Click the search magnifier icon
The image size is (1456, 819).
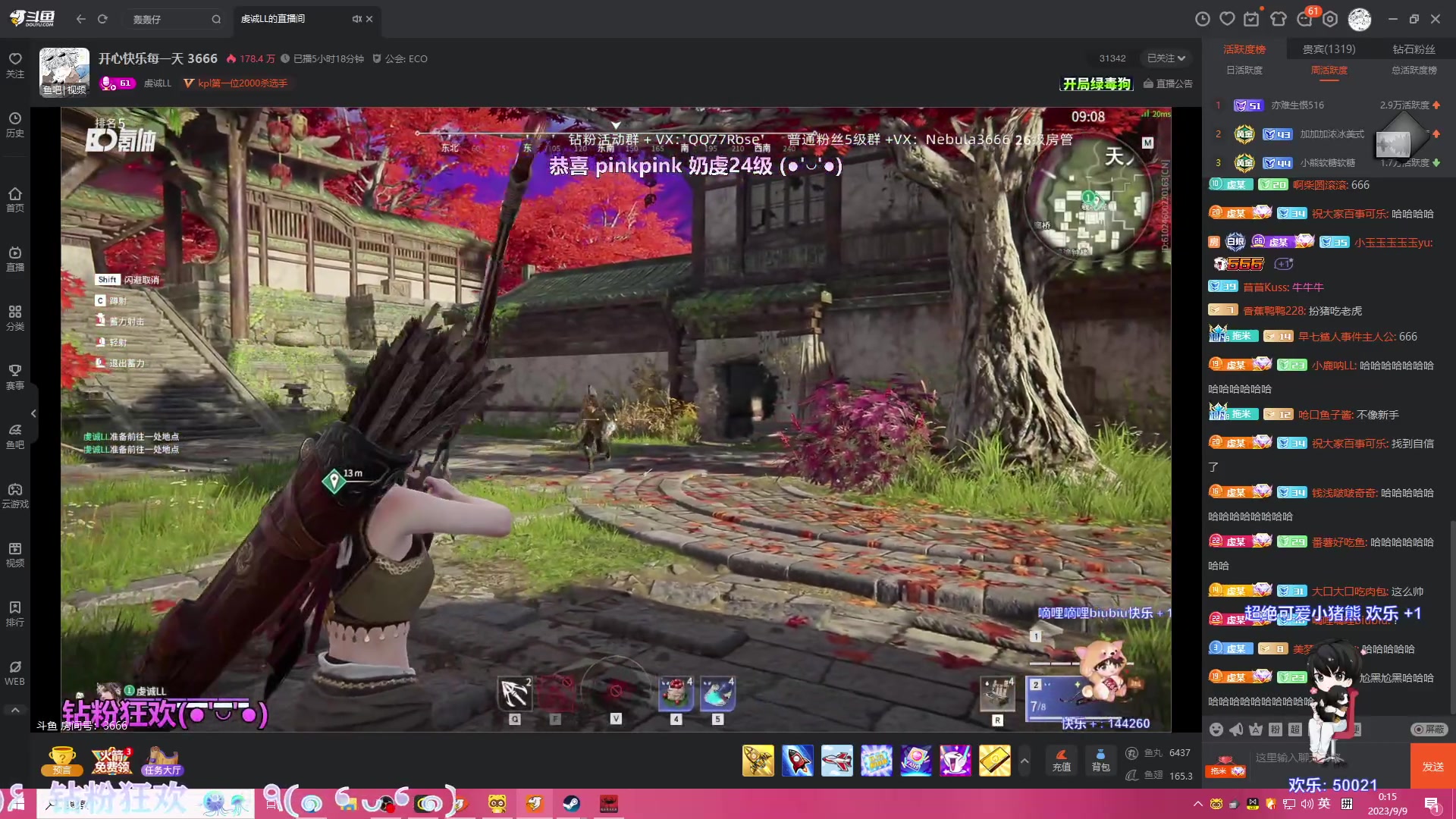coord(216,20)
